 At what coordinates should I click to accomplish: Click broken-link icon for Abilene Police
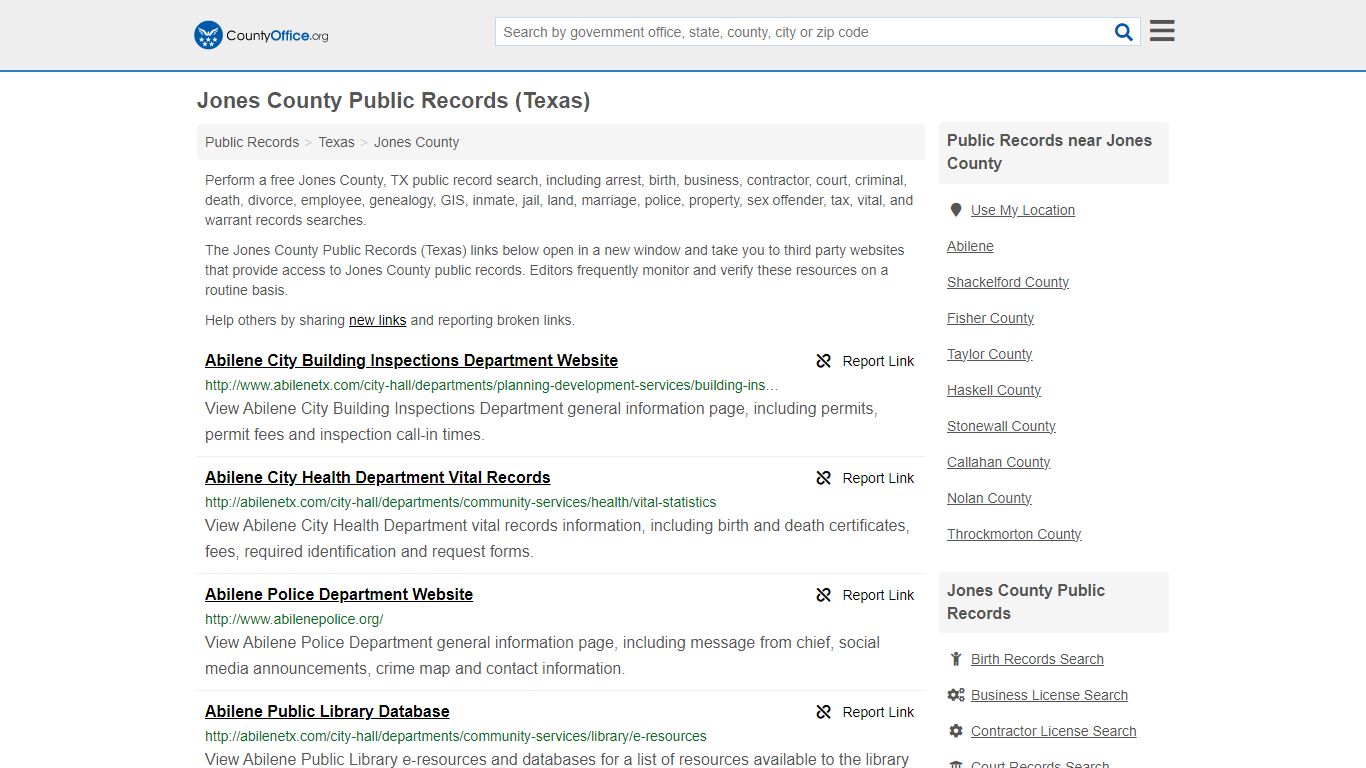pyautogui.click(x=824, y=595)
